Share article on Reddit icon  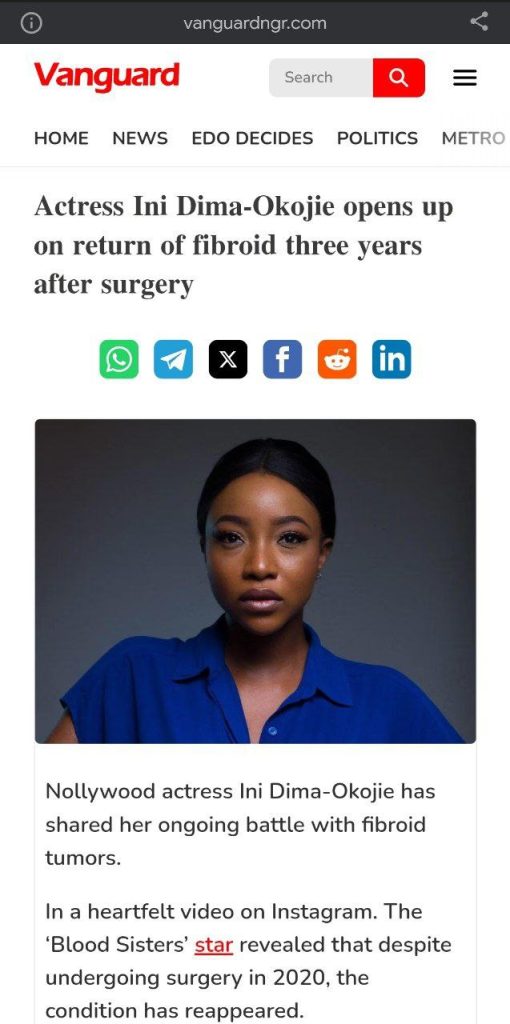(x=337, y=359)
